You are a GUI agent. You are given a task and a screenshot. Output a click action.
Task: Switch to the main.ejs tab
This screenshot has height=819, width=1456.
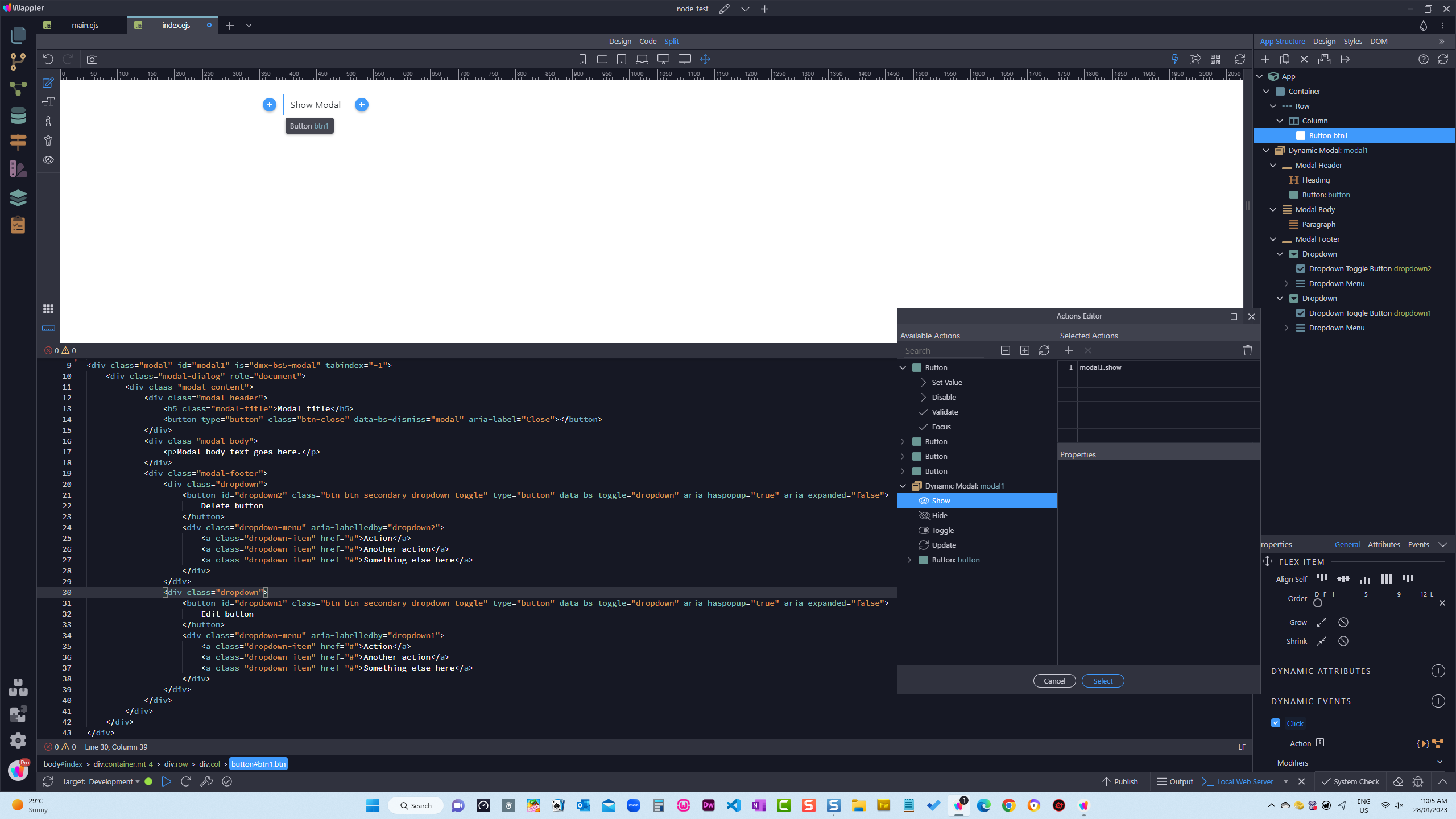(84, 25)
